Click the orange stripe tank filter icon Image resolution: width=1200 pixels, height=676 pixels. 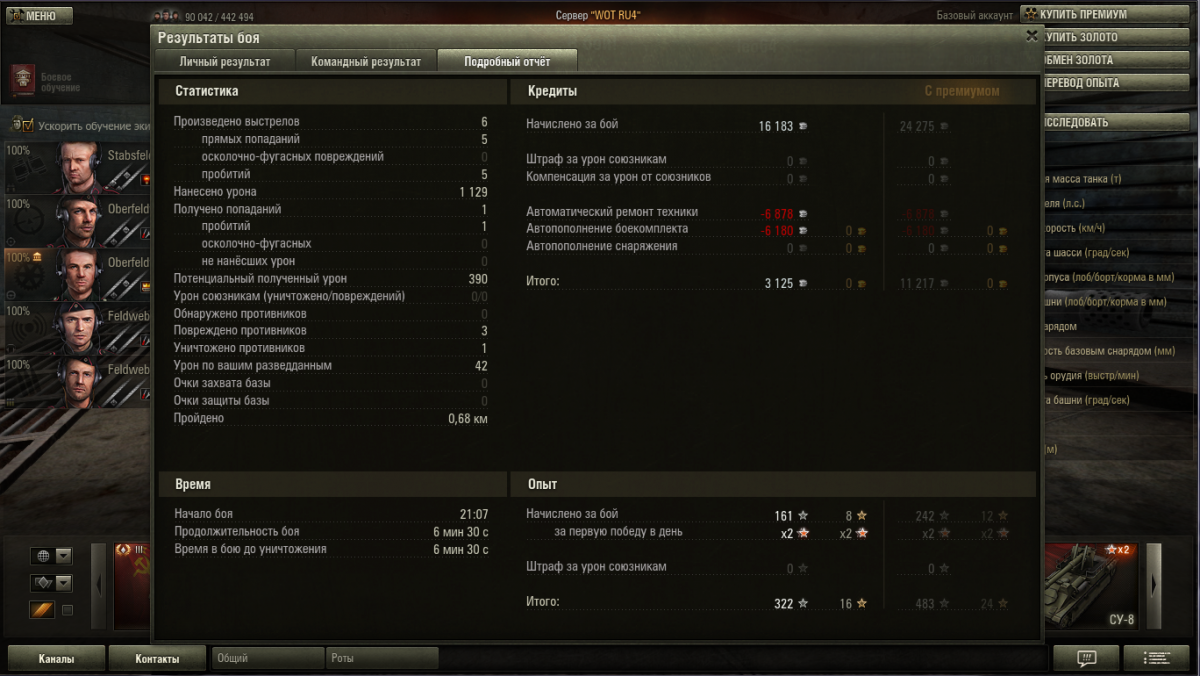[42, 610]
